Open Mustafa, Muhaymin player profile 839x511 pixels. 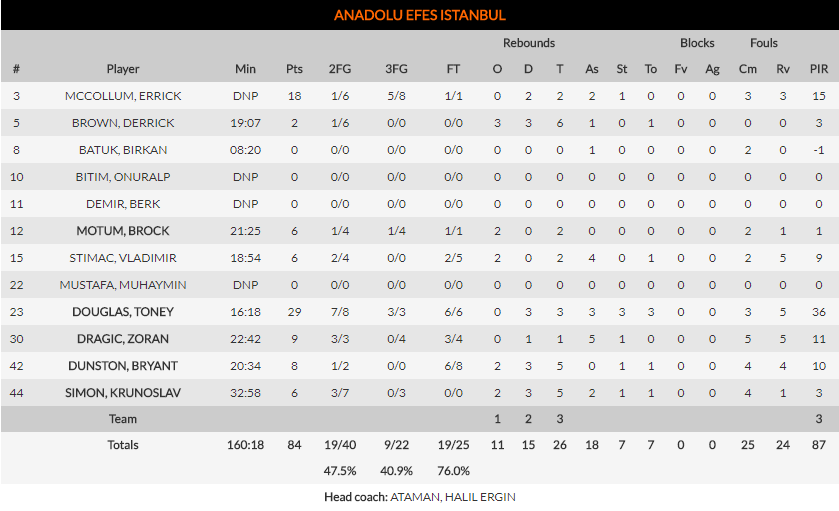pos(123,285)
